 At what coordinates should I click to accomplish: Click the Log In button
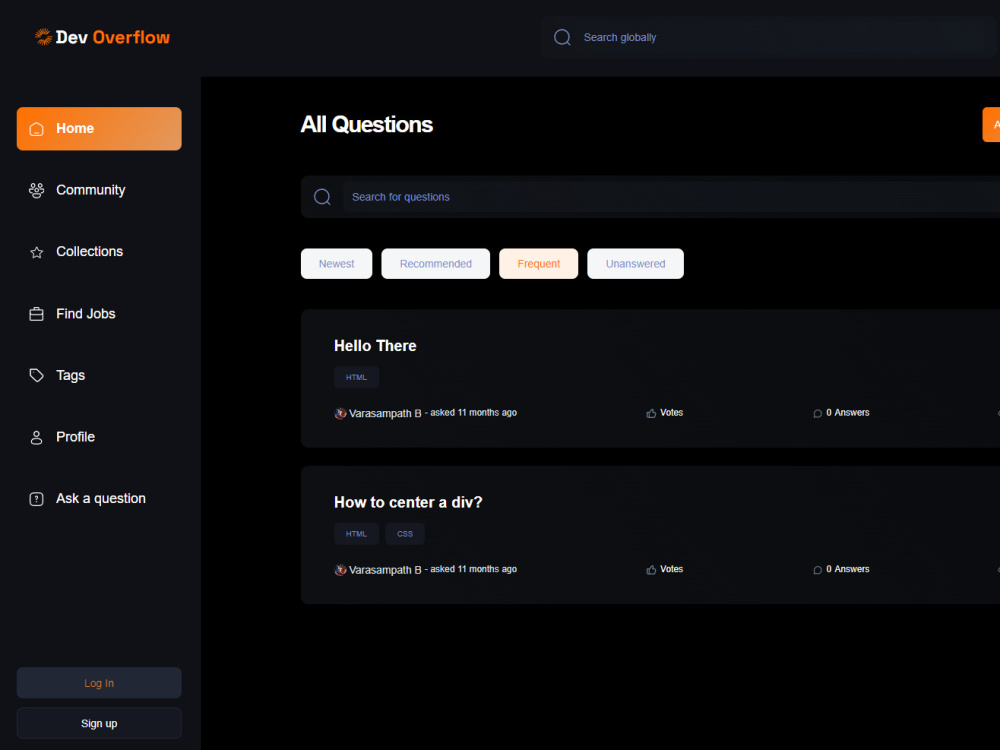coord(99,683)
